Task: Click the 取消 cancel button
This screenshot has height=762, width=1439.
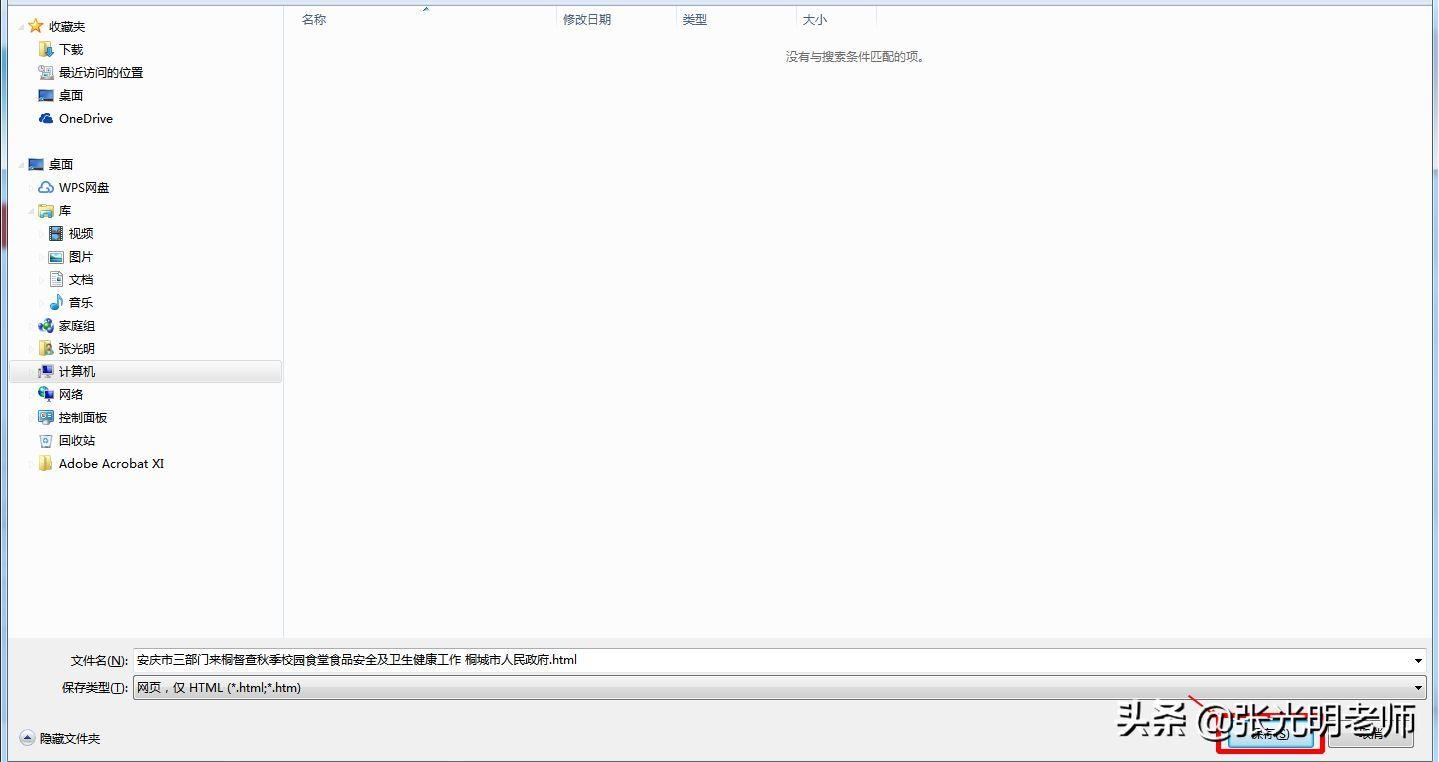Action: (1371, 734)
